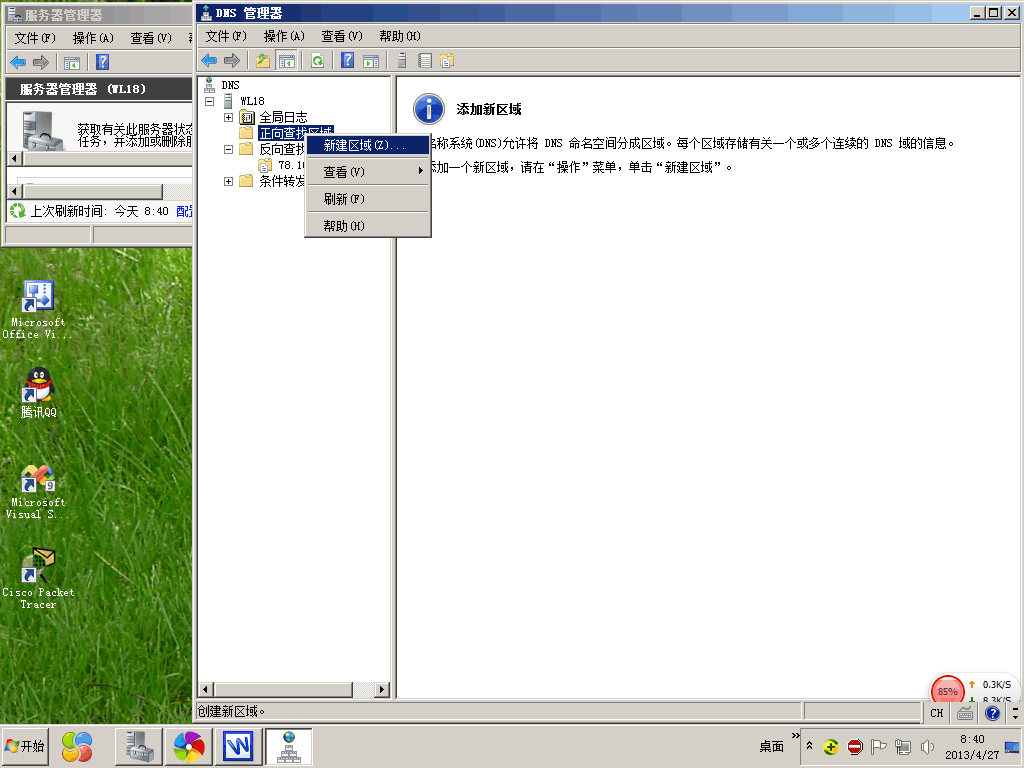This screenshot has height=768, width=1024.
Task: Select 新建区域(Z)... from context menu
Action: (364, 146)
